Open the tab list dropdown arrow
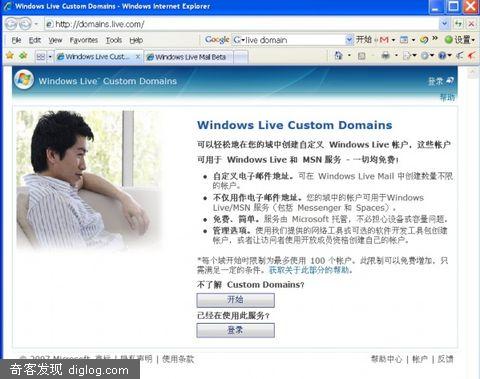 pos(50,57)
